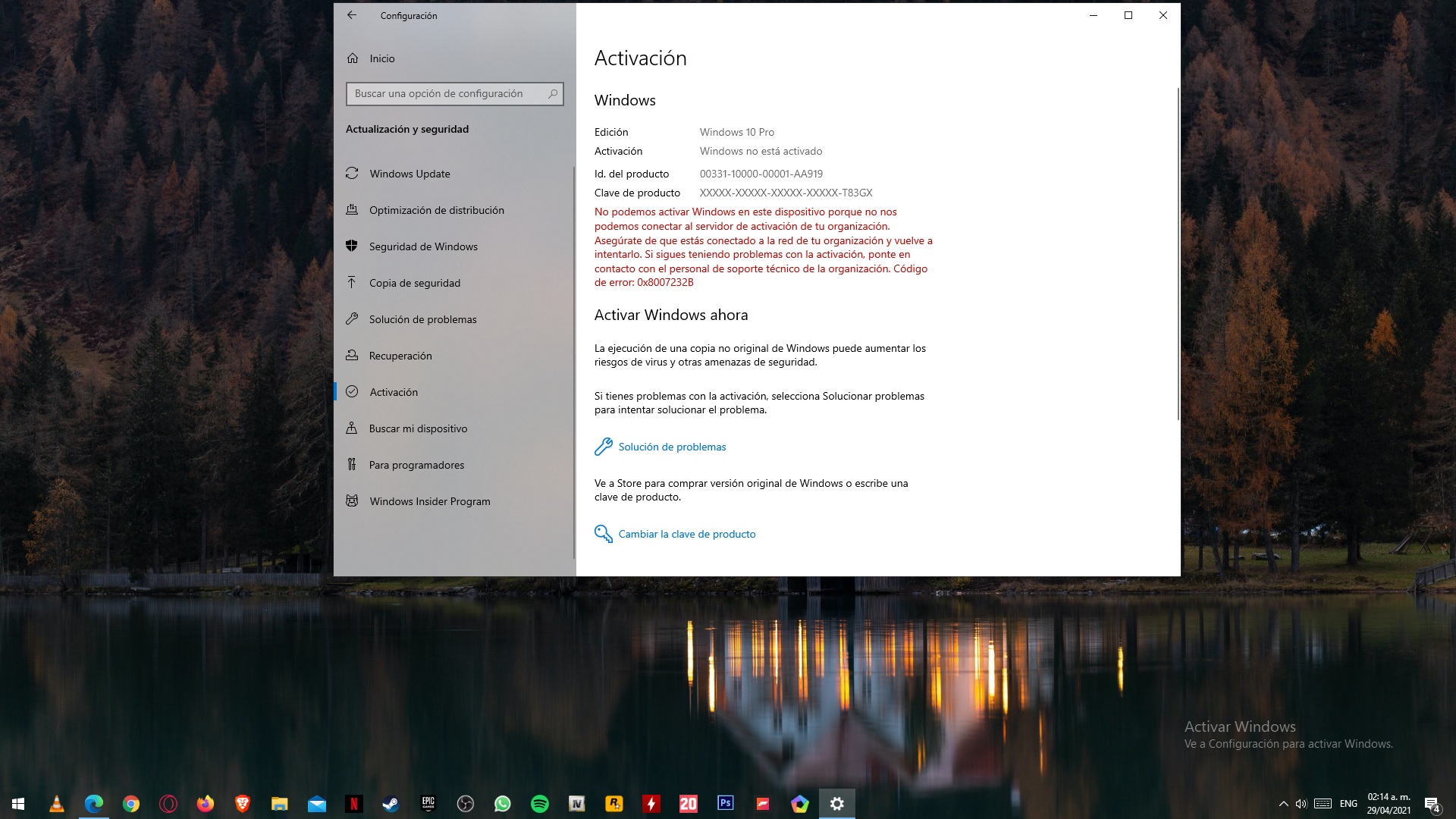Click the red error code 0x8007232B text

click(665, 282)
